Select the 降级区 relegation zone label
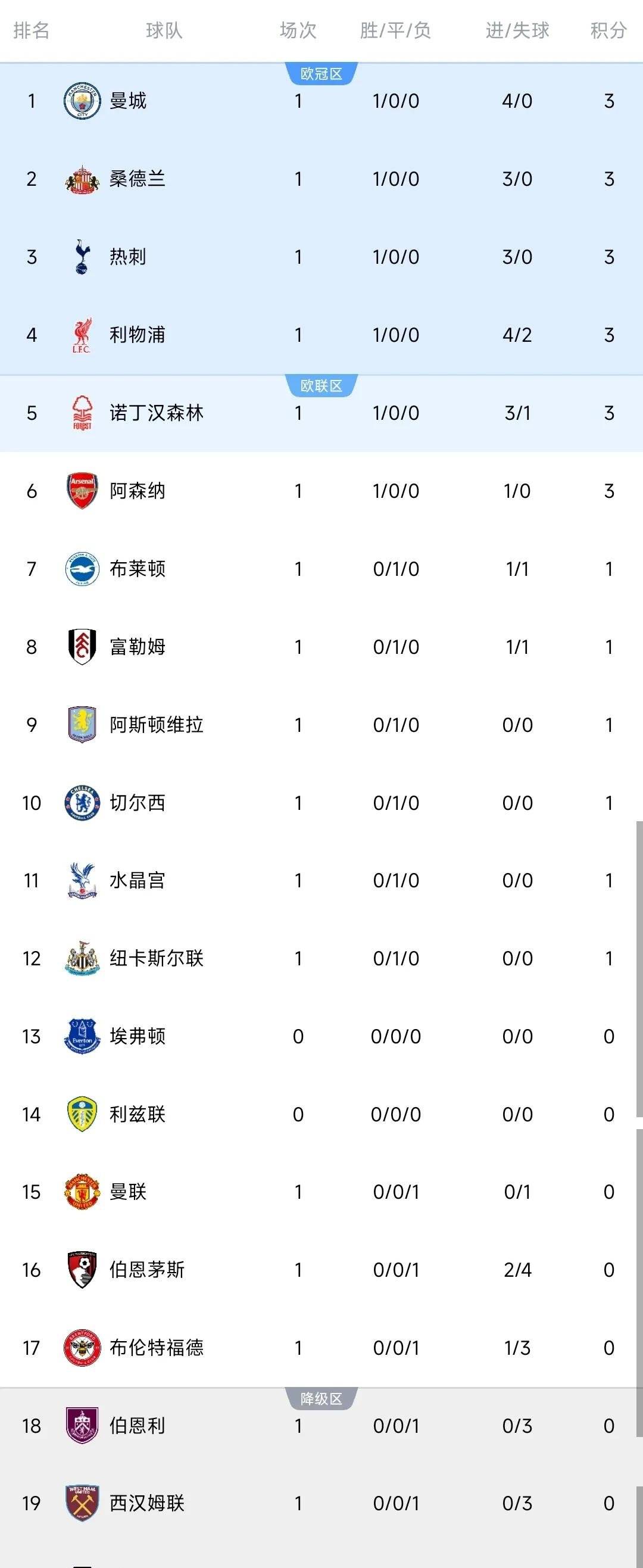The height and width of the screenshot is (1568, 643). tap(321, 1398)
